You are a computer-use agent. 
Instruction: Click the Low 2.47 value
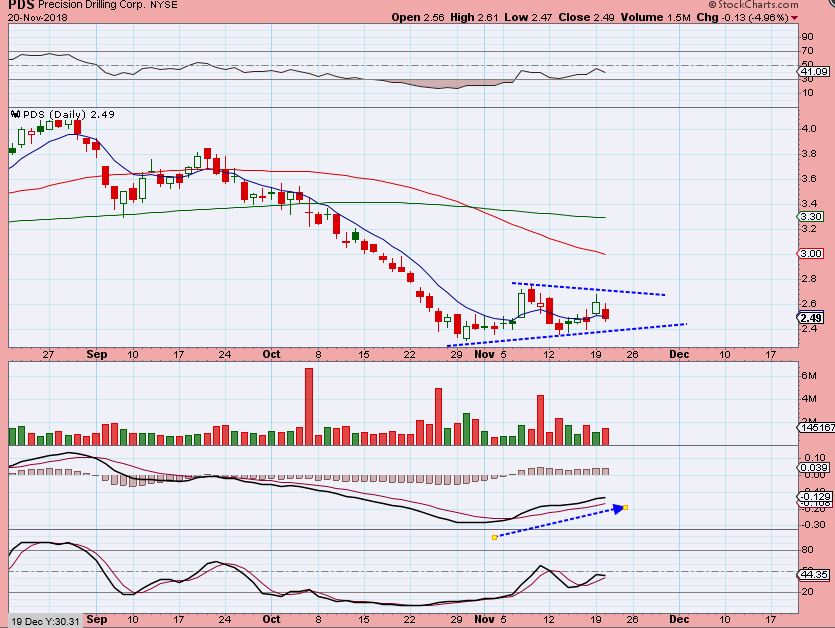pyautogui.click(x=528, y=18)
